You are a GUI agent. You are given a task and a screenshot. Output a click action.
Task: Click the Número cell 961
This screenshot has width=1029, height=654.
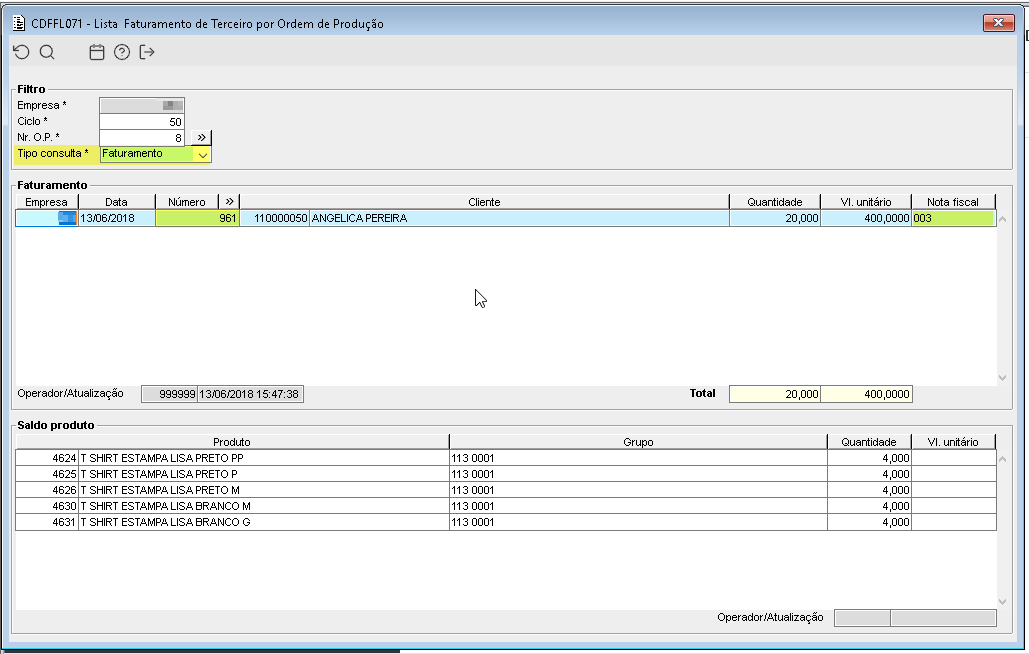[198, 218]
